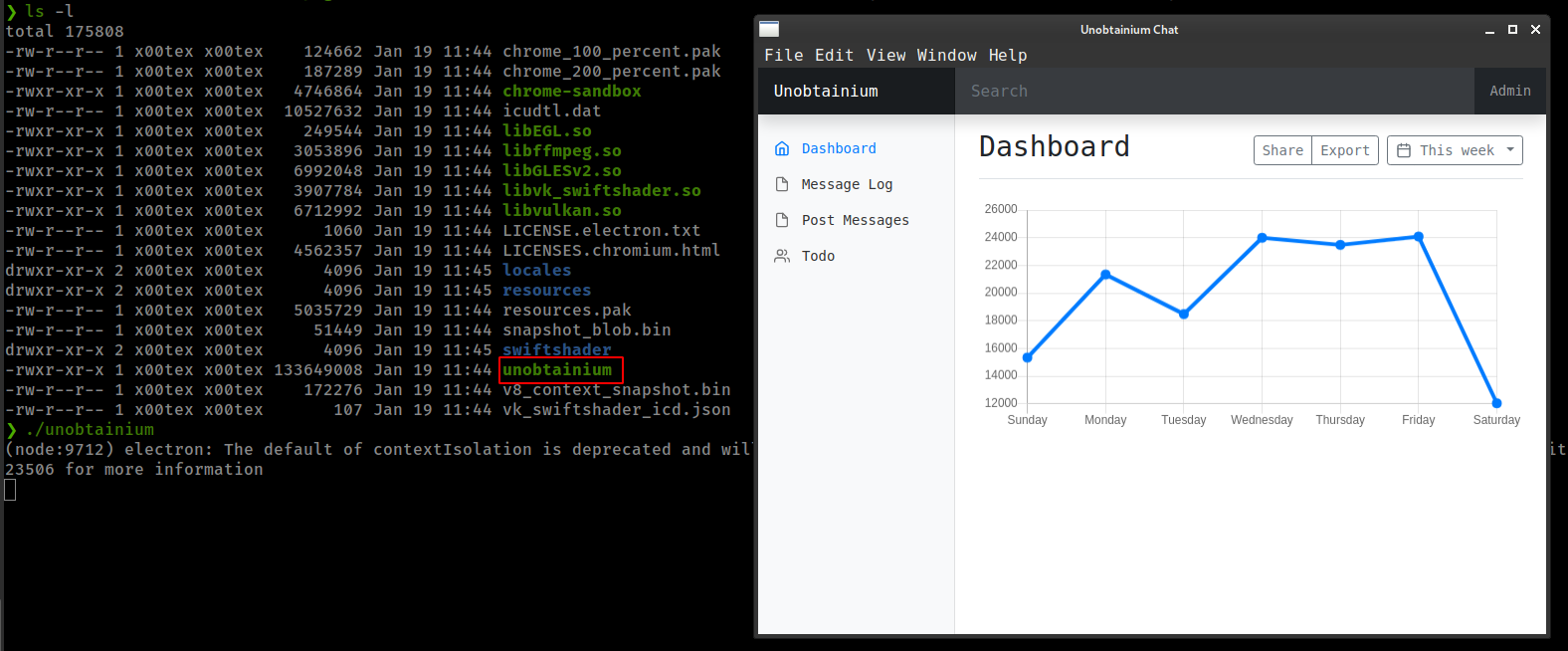Click the Post Messages file icon
This screenshot has width=1568, height=651.
tap(782, 220)
